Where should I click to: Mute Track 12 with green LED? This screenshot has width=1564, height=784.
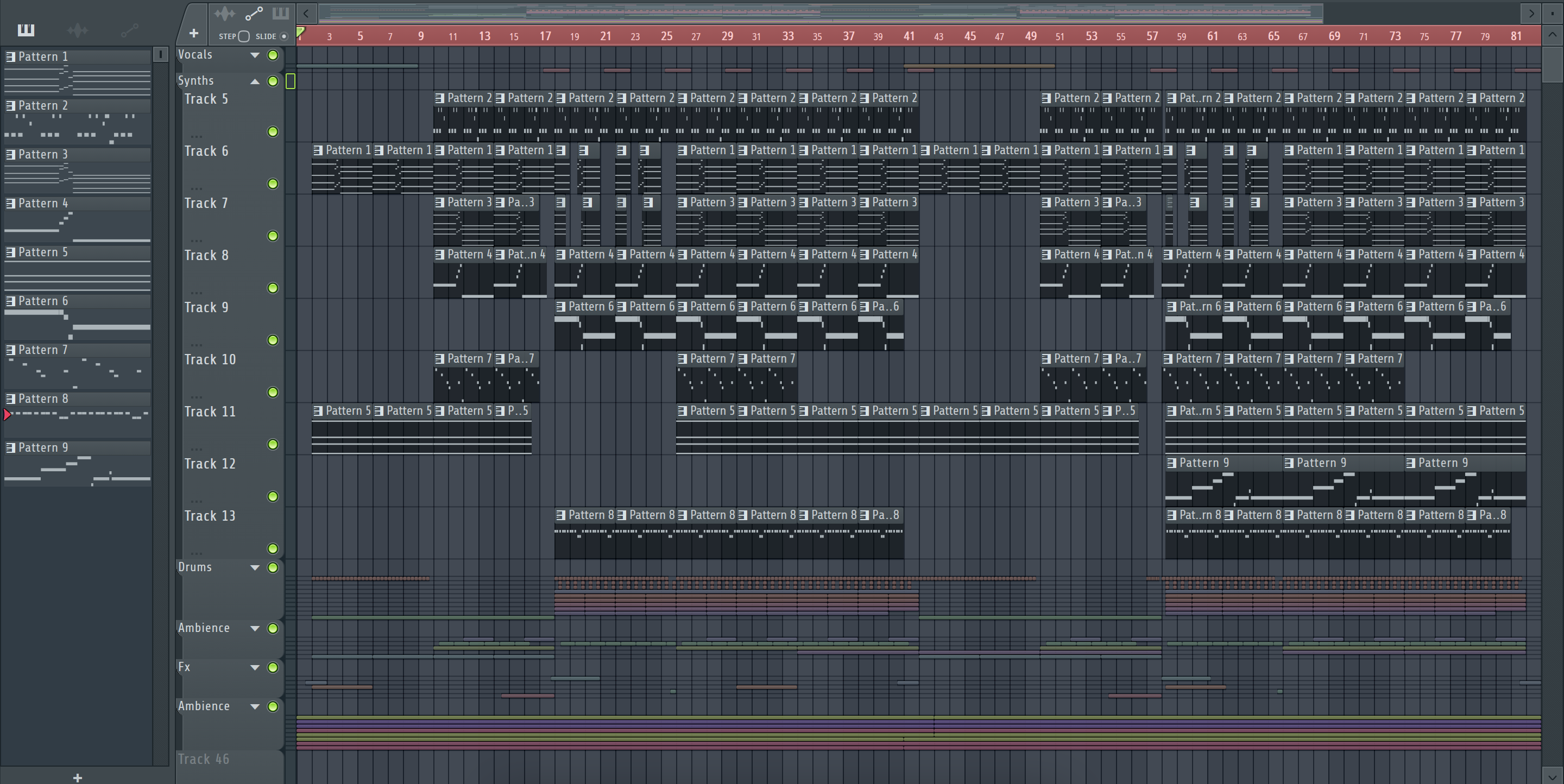pyautogui.click(x=273, y=497)
